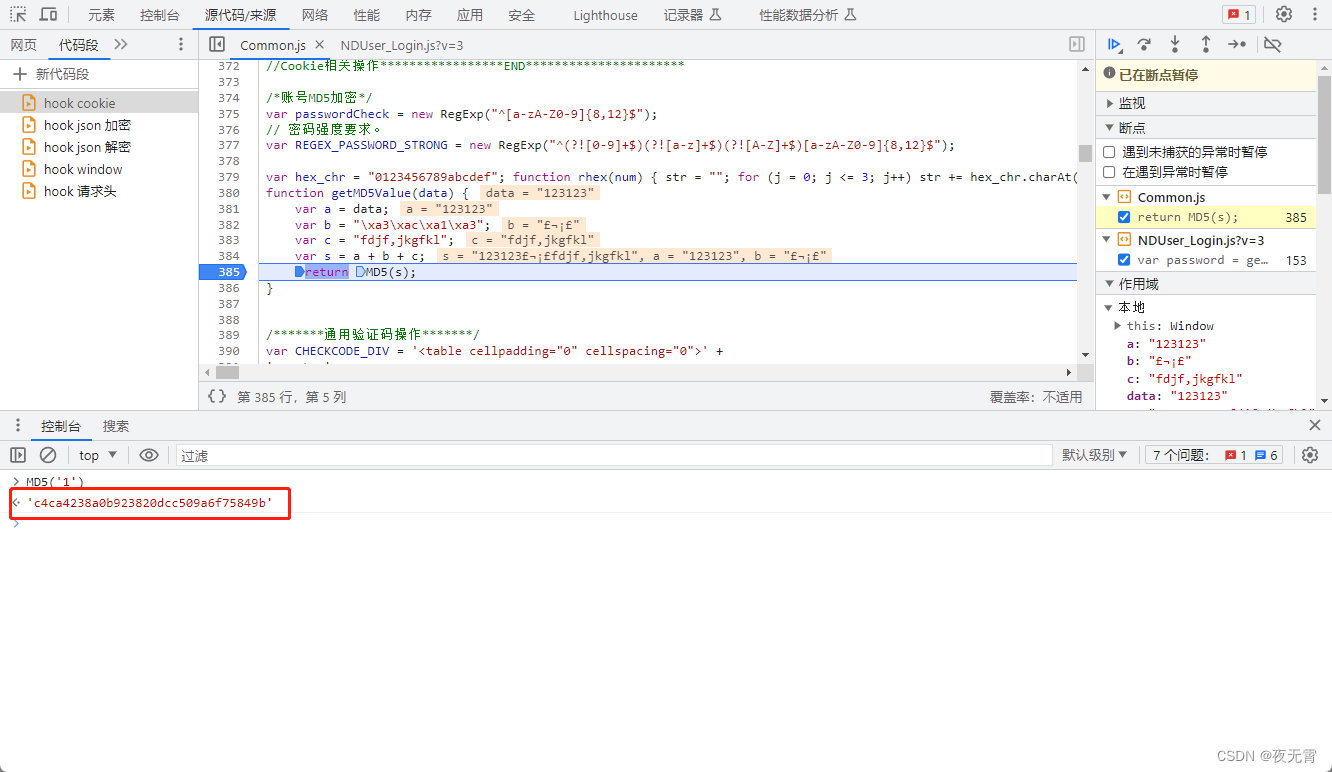Viewport: 1332px width, 772px height.
Task: Step out of current function
Action: [1206, 44]
